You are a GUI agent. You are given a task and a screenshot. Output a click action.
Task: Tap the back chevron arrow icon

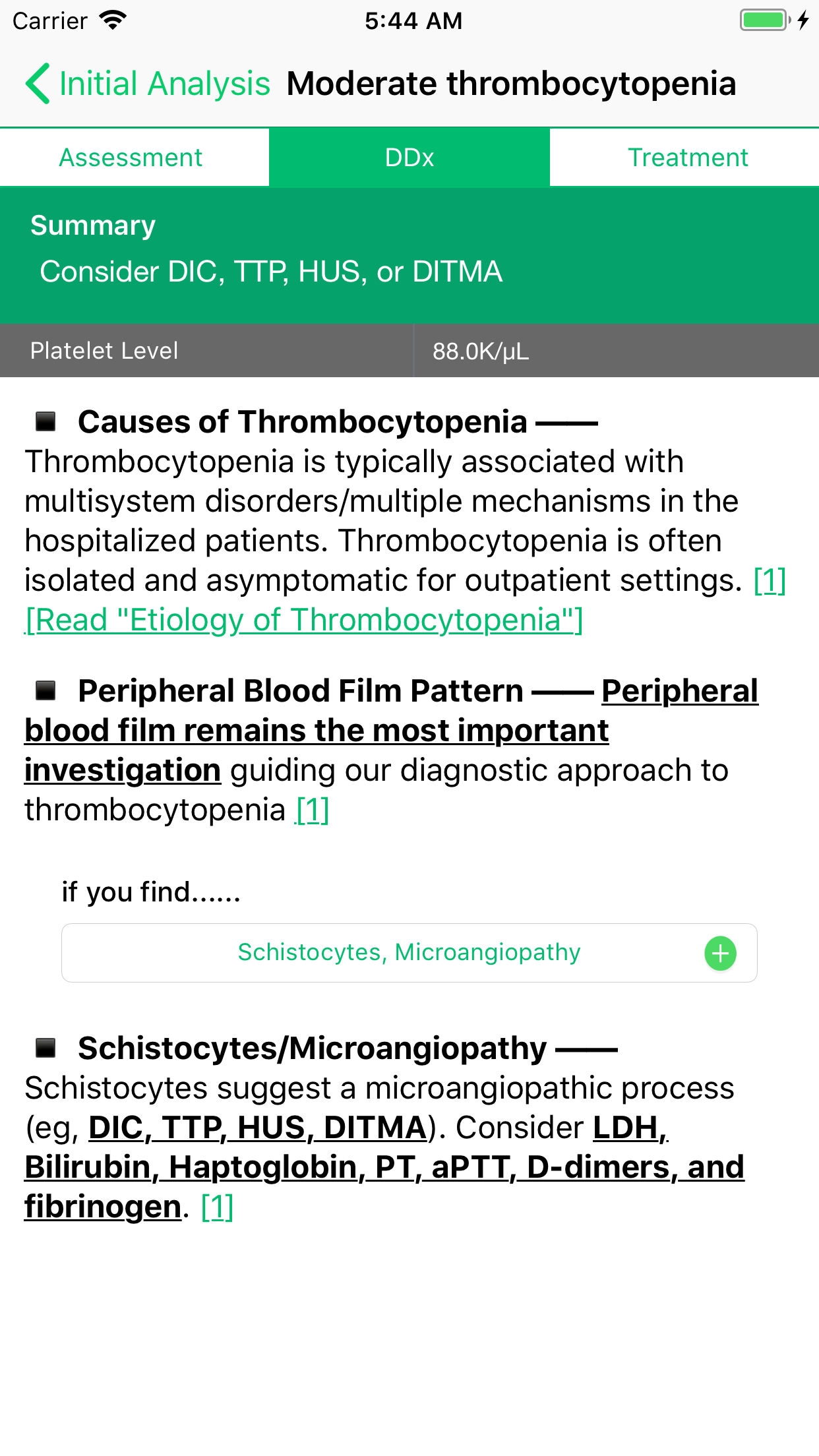point(38,84)
